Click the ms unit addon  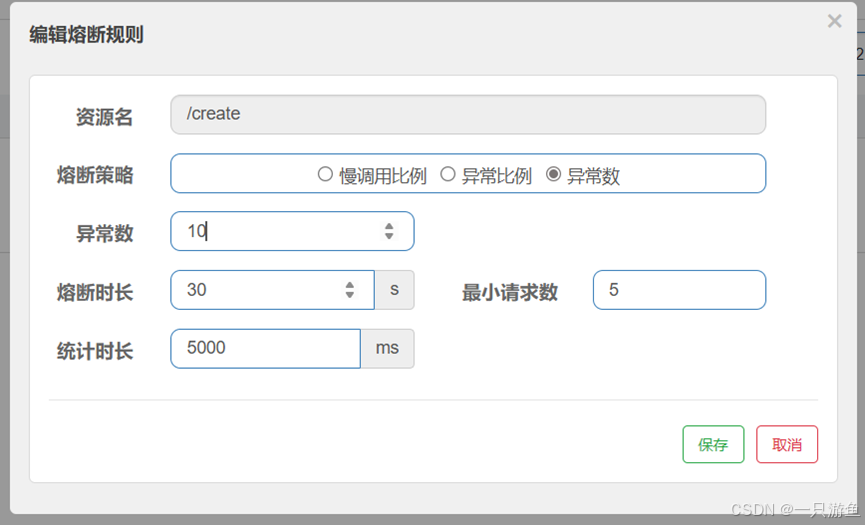tap(387, 349)
